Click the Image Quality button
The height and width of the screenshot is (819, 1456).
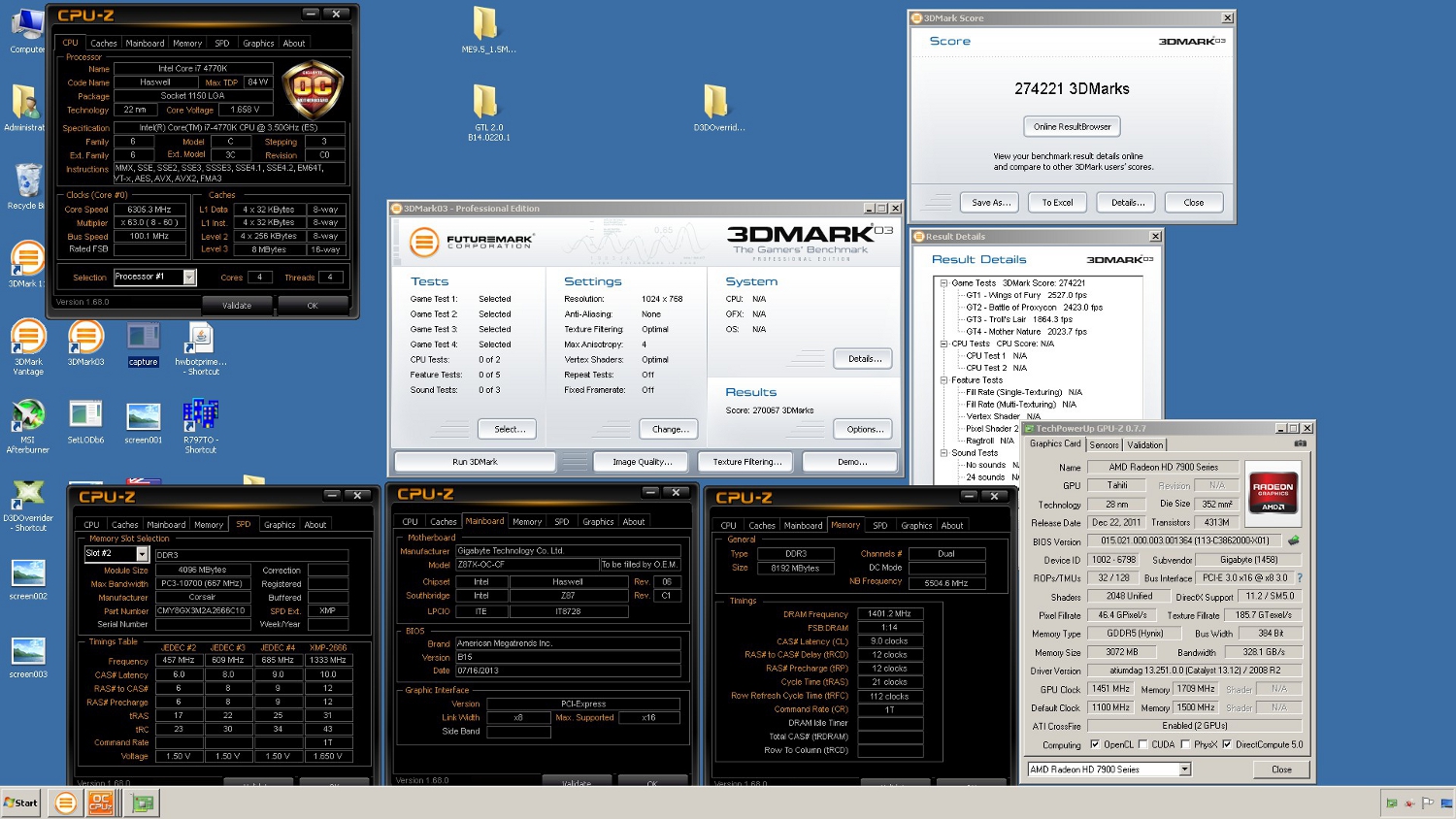coord(643,462)
